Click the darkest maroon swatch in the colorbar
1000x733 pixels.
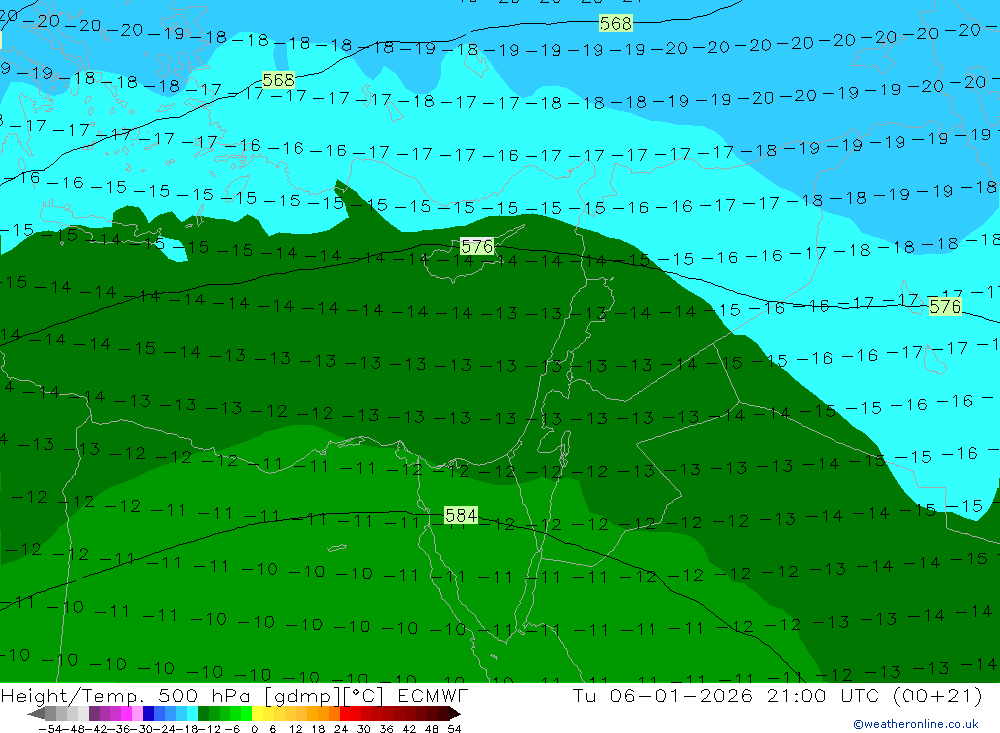(x=443, y=713)
